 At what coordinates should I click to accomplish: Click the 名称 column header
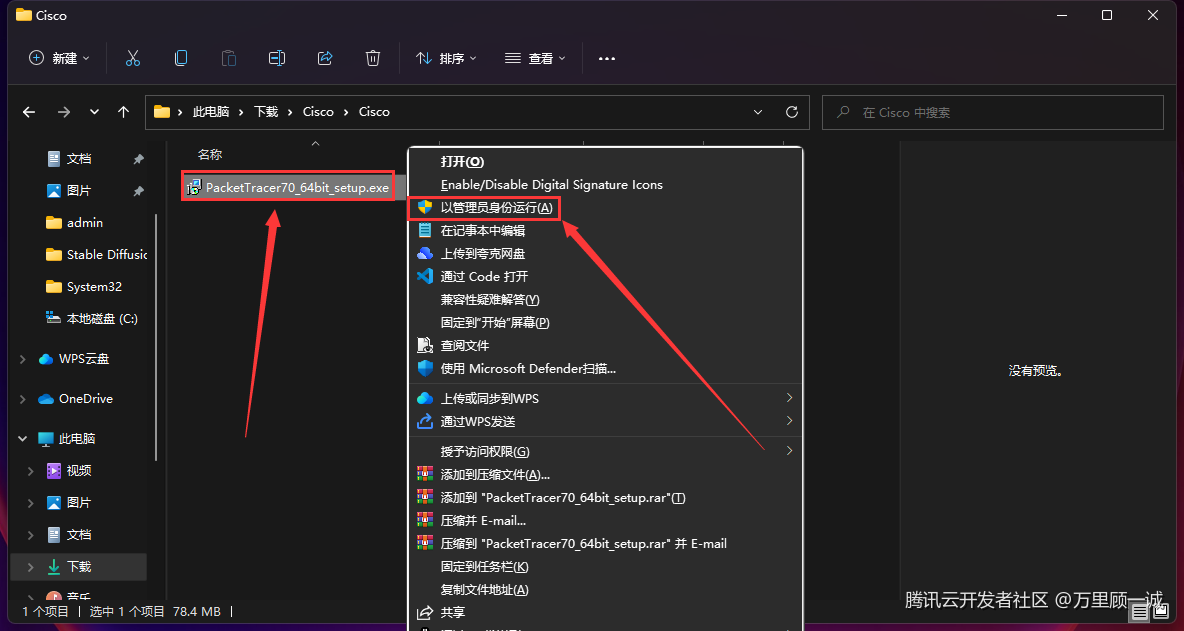(x=210, y=155)
